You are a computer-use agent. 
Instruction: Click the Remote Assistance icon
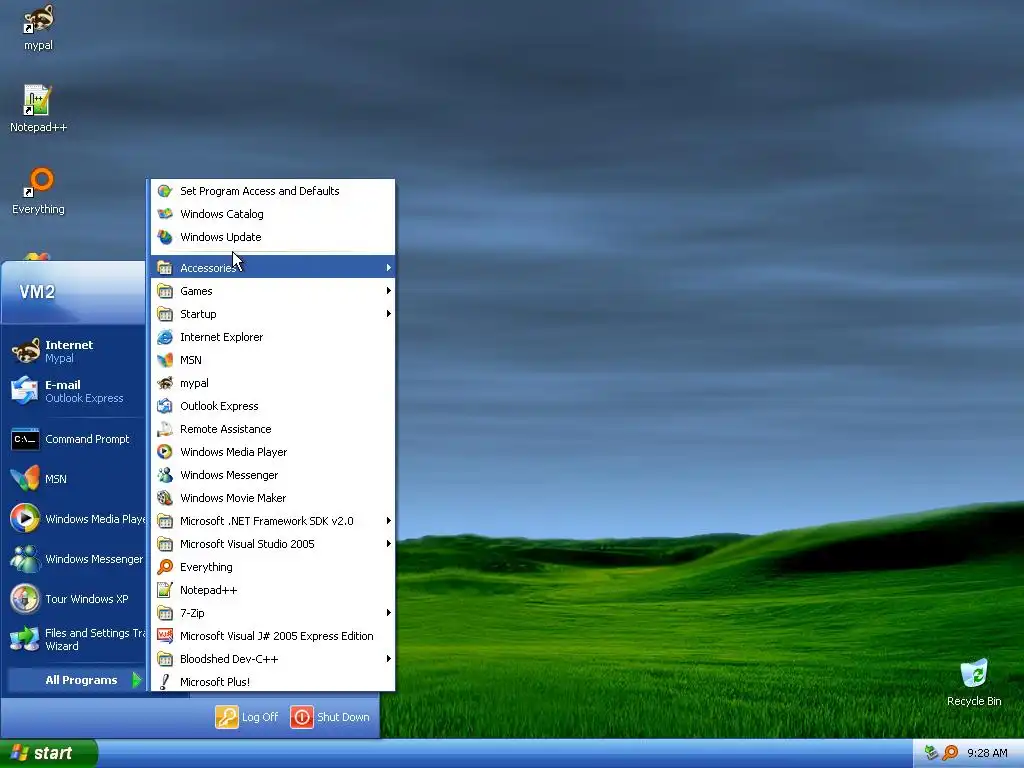[165, 429]
